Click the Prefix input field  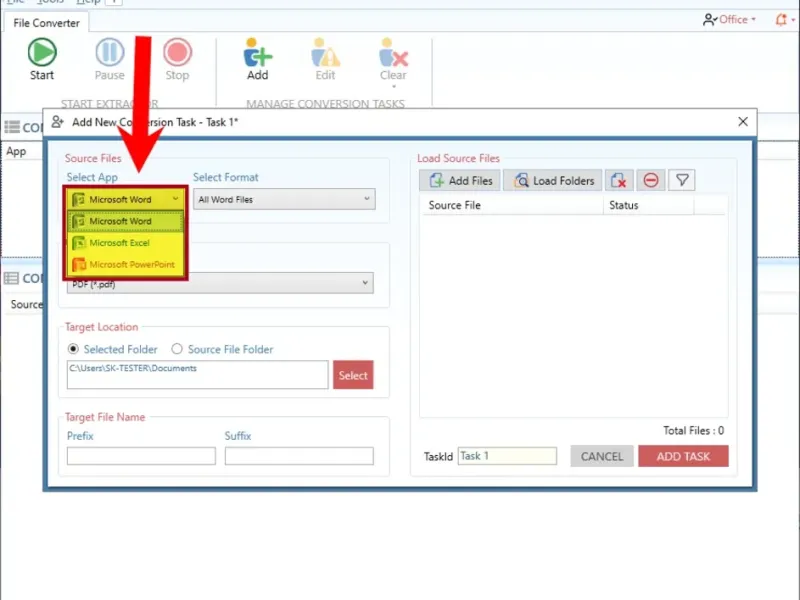coord(141,456)
